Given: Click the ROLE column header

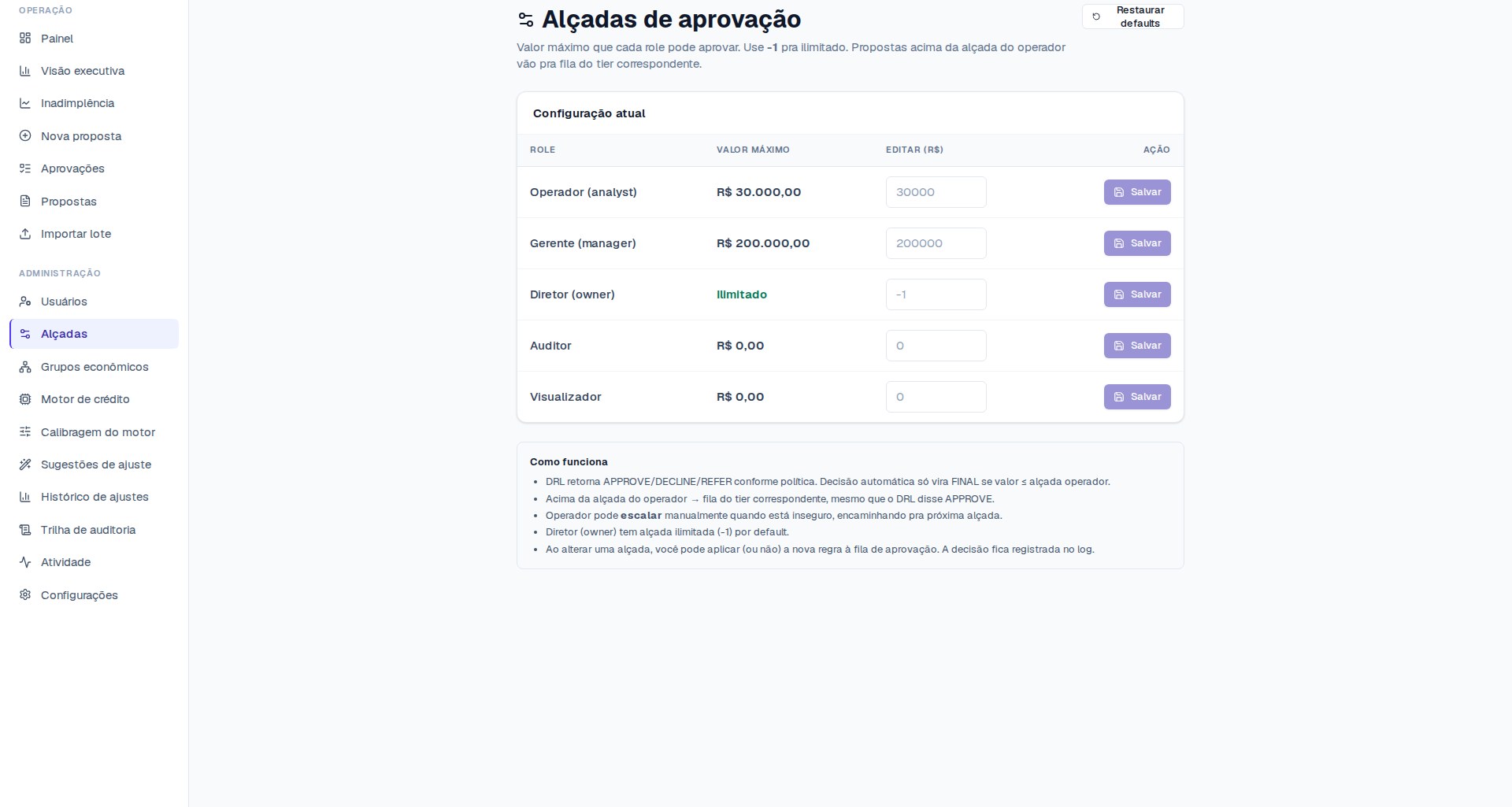Looking at the screenshot, I should [543, 150].
